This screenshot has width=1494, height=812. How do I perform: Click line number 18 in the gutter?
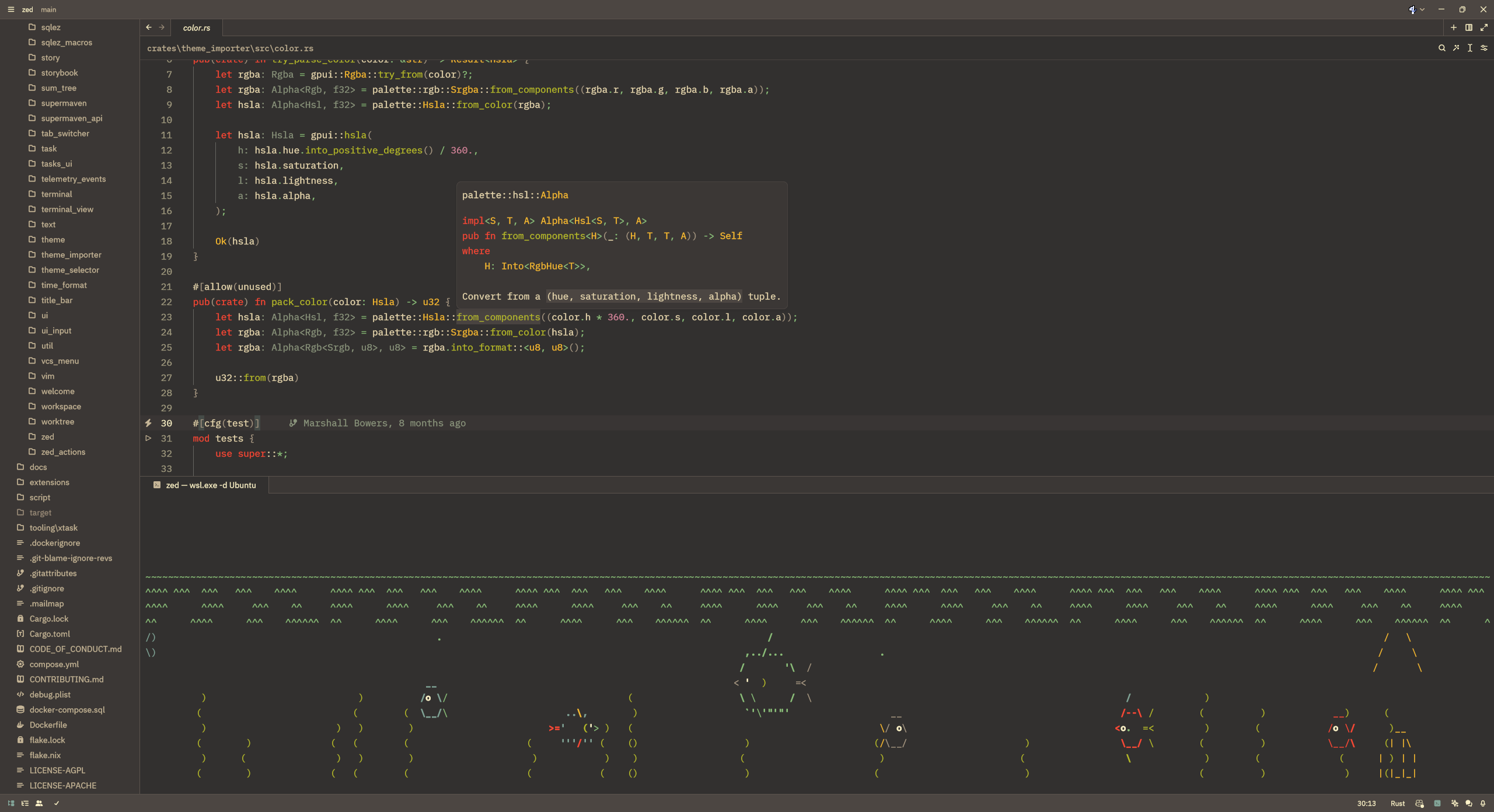(x=166, y=241)
